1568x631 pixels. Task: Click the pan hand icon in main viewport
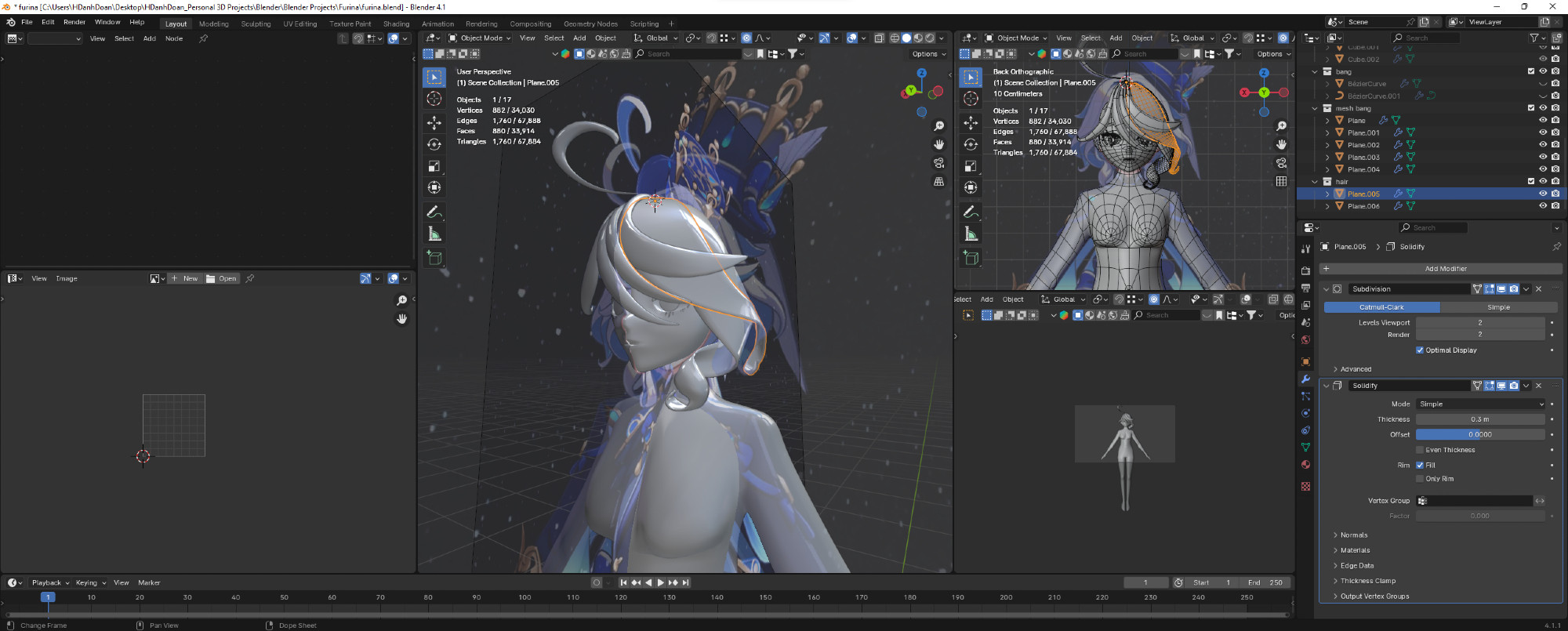point(939,145)
